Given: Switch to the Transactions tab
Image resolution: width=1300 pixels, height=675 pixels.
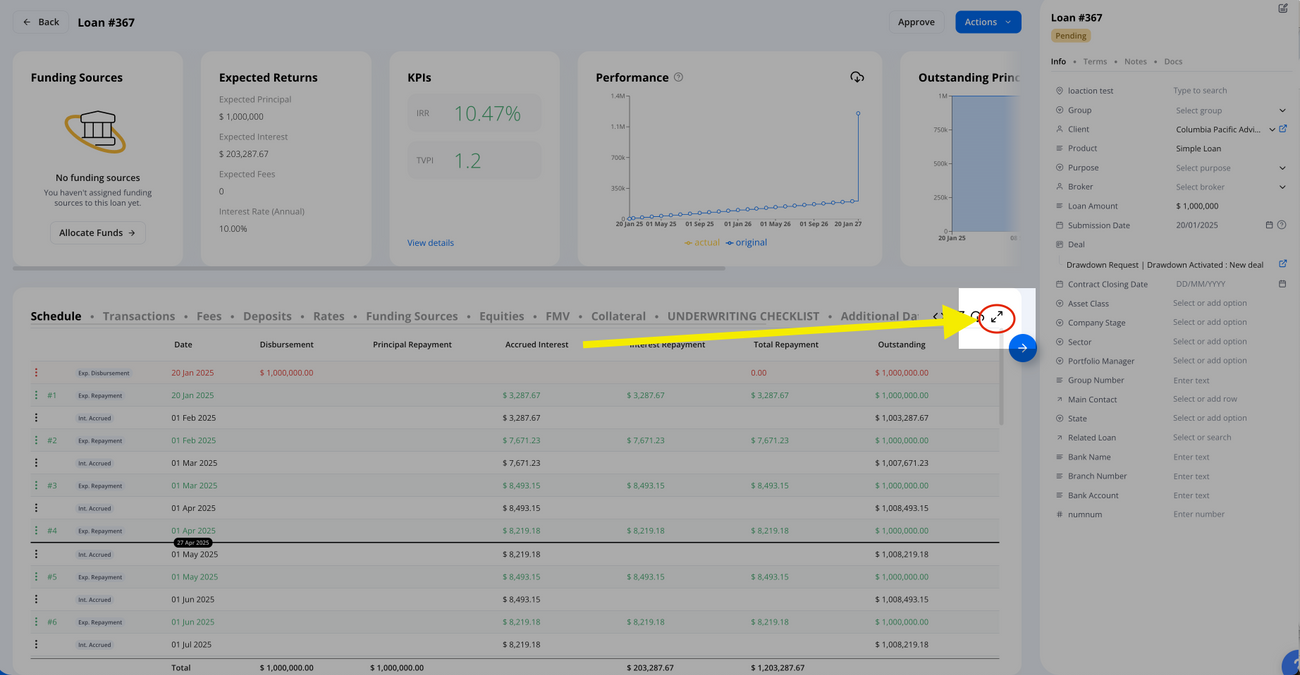Looking at the screenshot, I should [x=139, y=316].
